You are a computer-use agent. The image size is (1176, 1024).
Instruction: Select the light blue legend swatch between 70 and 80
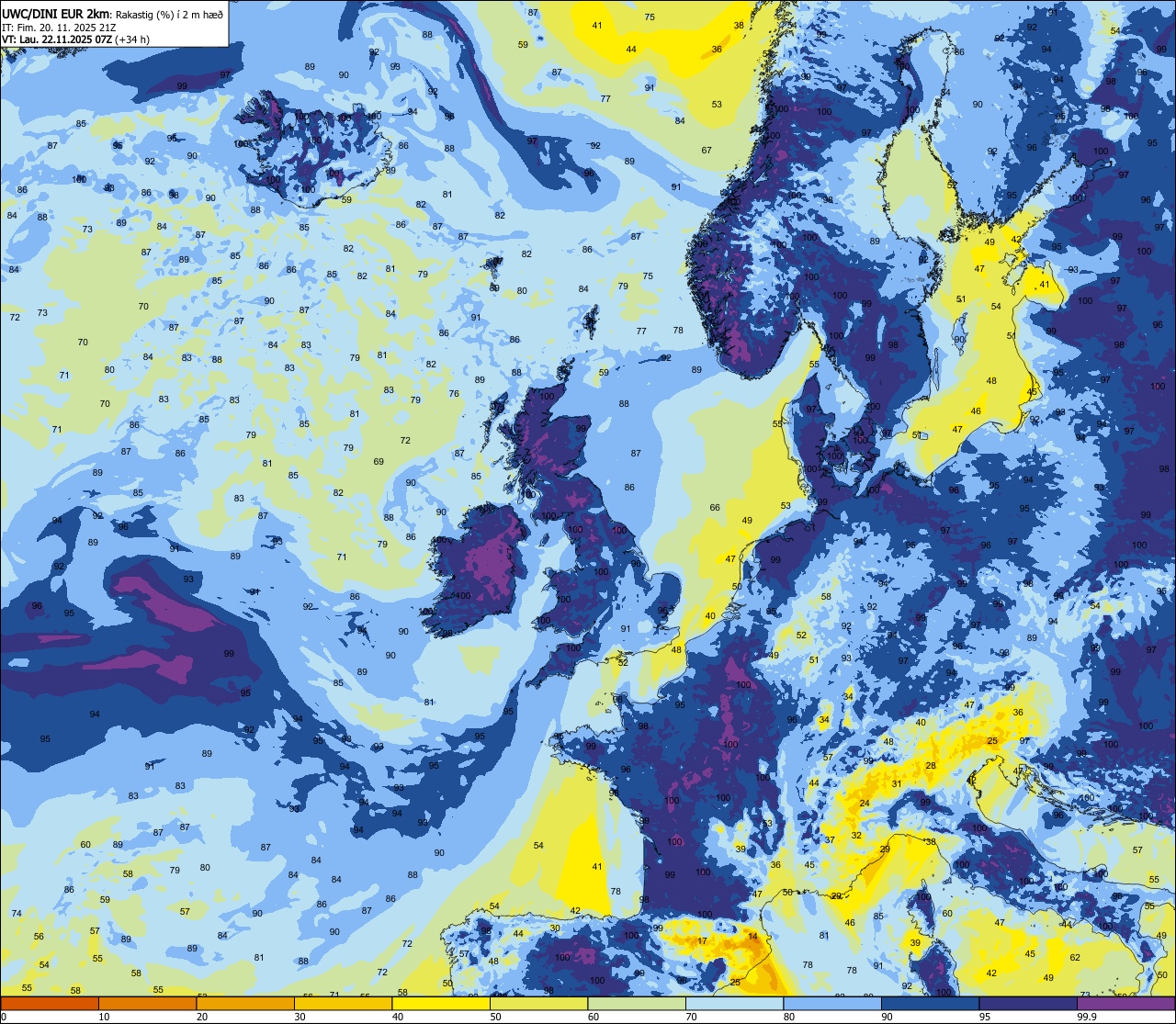(x=734, y=1003)
